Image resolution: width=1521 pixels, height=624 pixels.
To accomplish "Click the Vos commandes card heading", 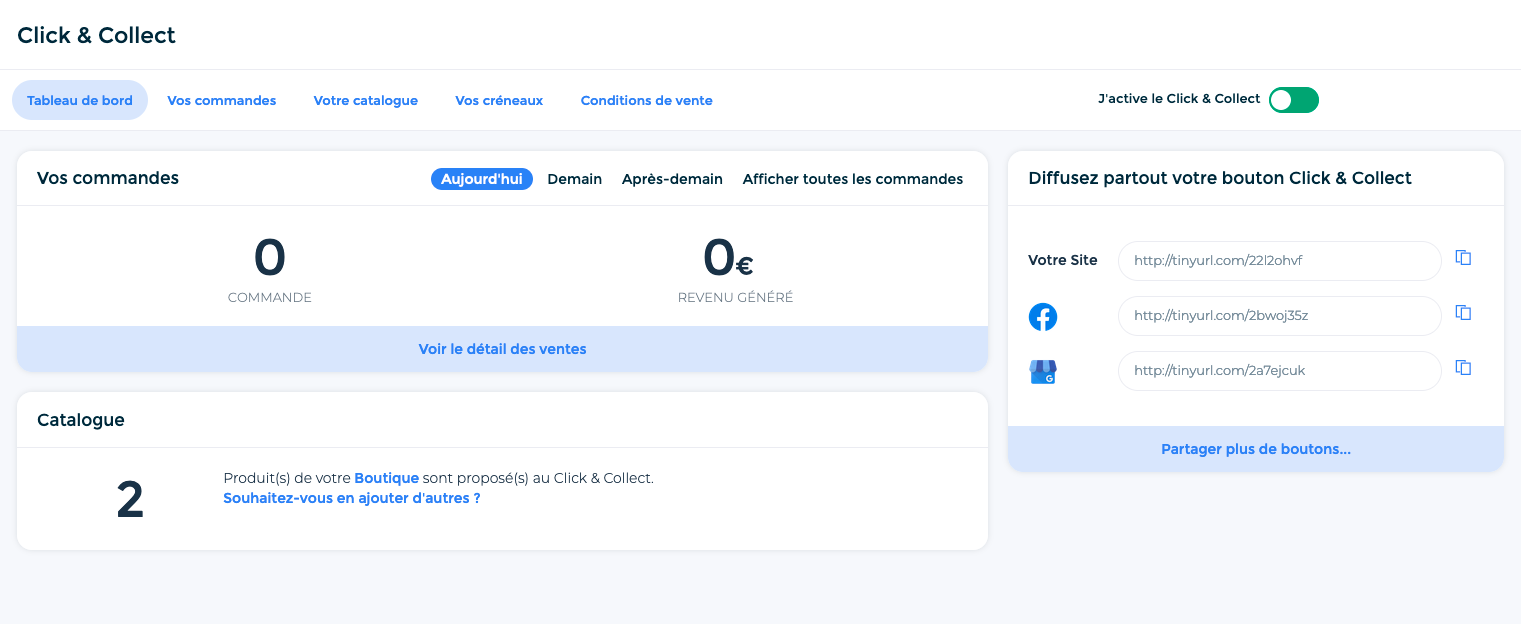I will 108,178.
